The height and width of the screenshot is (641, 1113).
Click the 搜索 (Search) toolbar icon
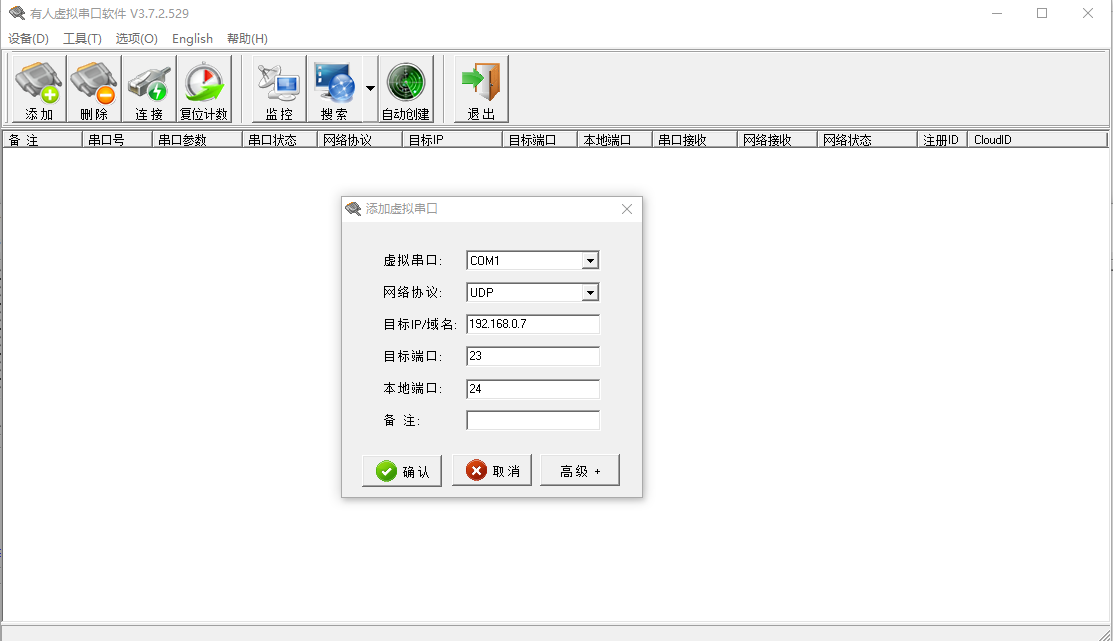[334, 89]
